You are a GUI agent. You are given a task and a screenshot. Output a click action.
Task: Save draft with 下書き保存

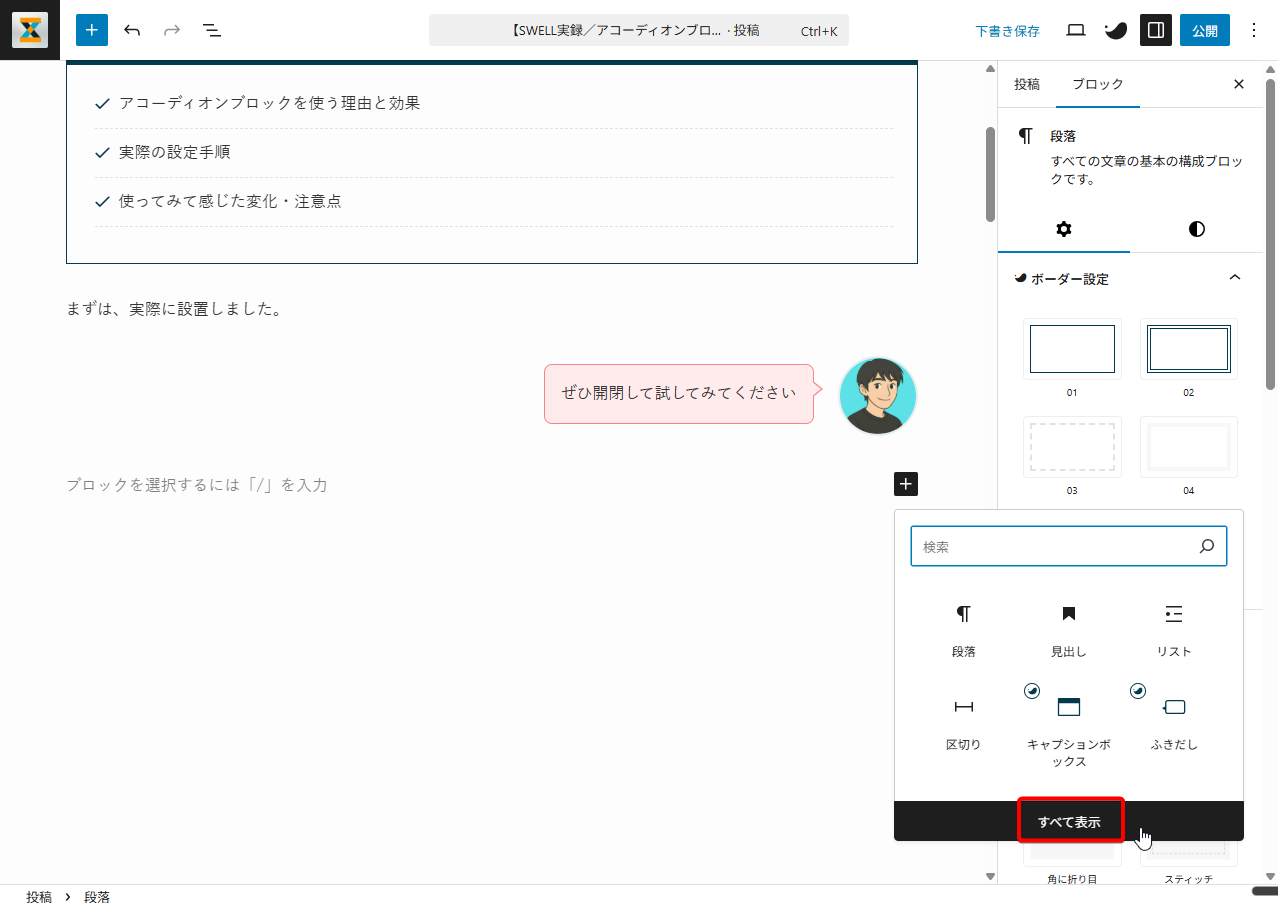pyautogui.click(x=1007, y=31)
